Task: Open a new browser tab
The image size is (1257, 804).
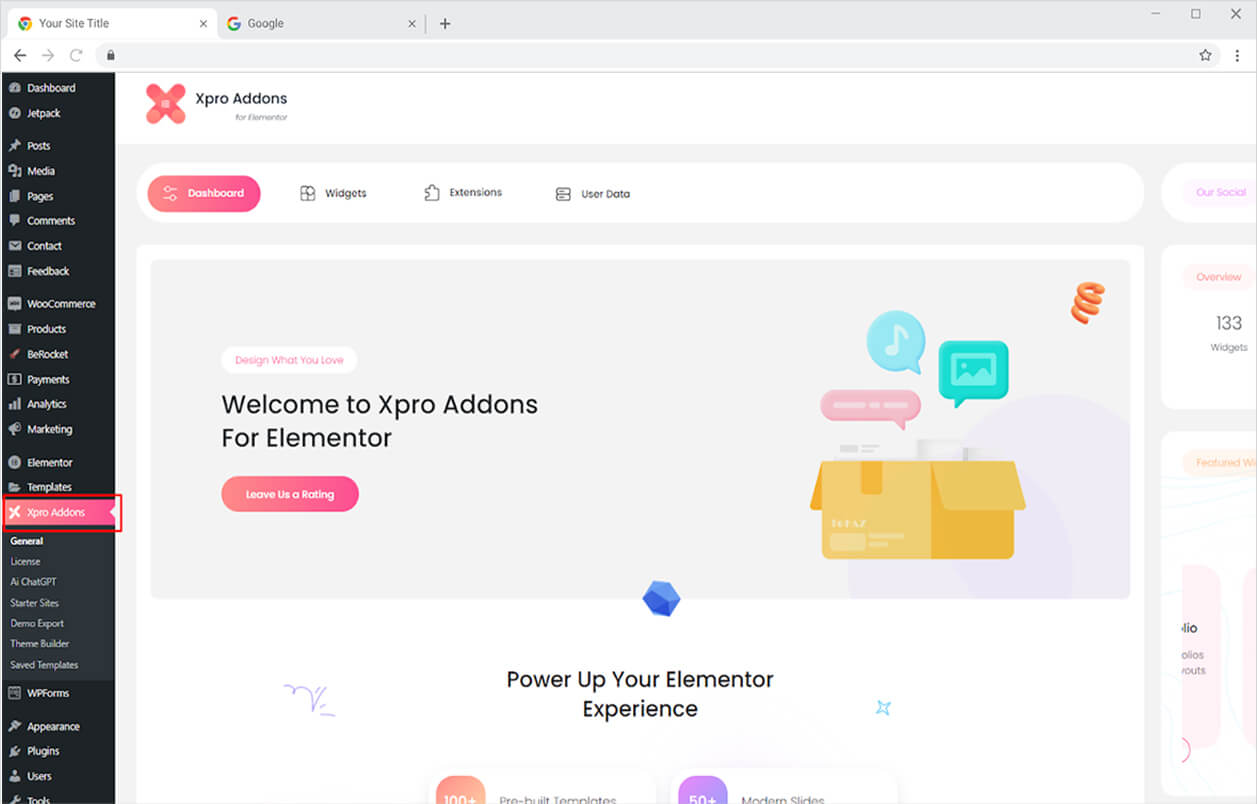Action: tap(445, 24)
